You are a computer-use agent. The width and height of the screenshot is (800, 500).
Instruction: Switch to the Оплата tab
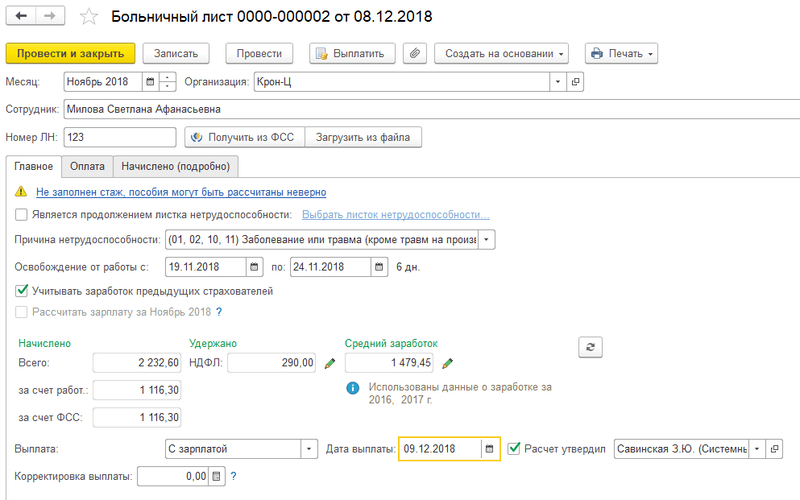87,166
